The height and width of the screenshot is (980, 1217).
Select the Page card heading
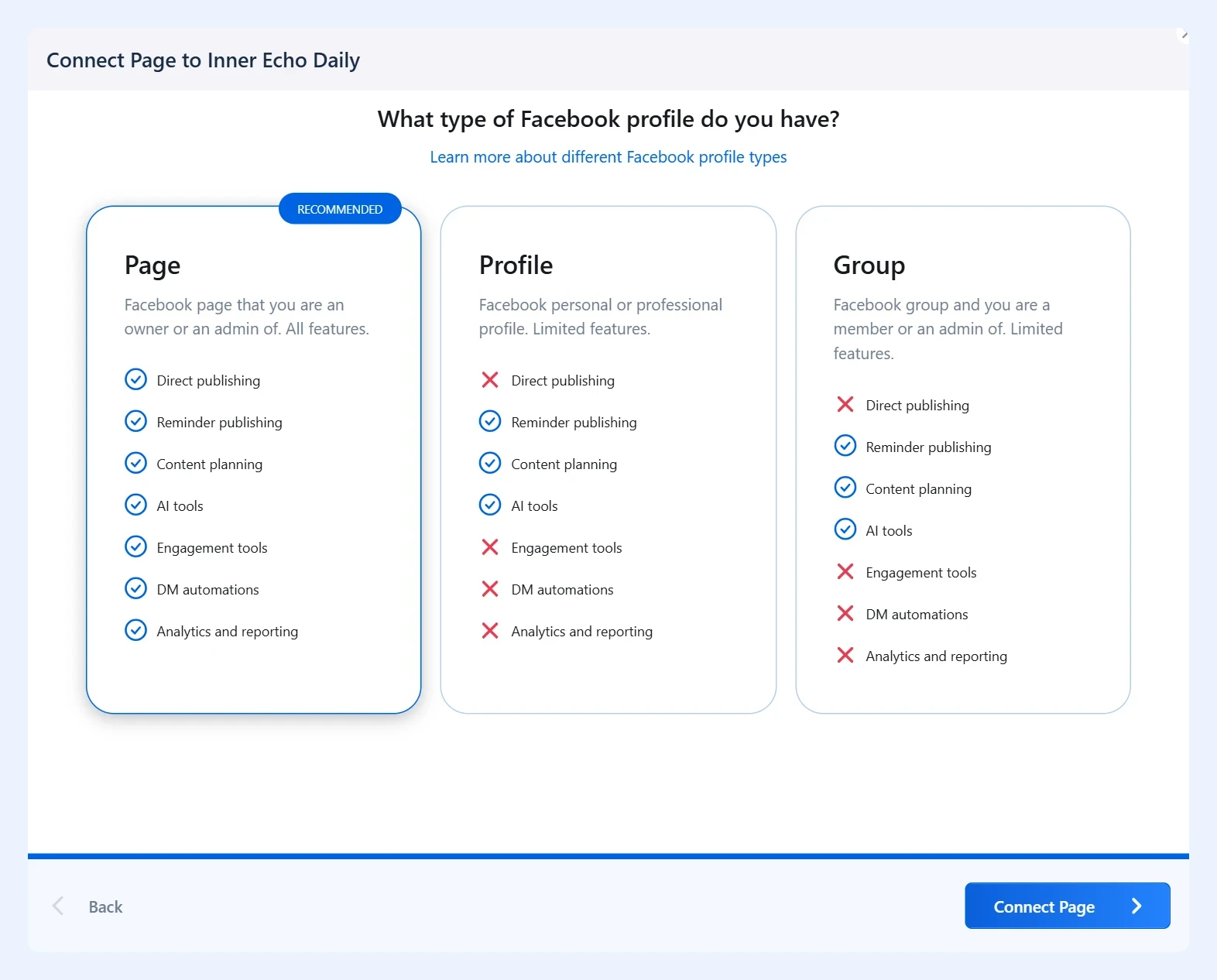click(x=153, y=266)
